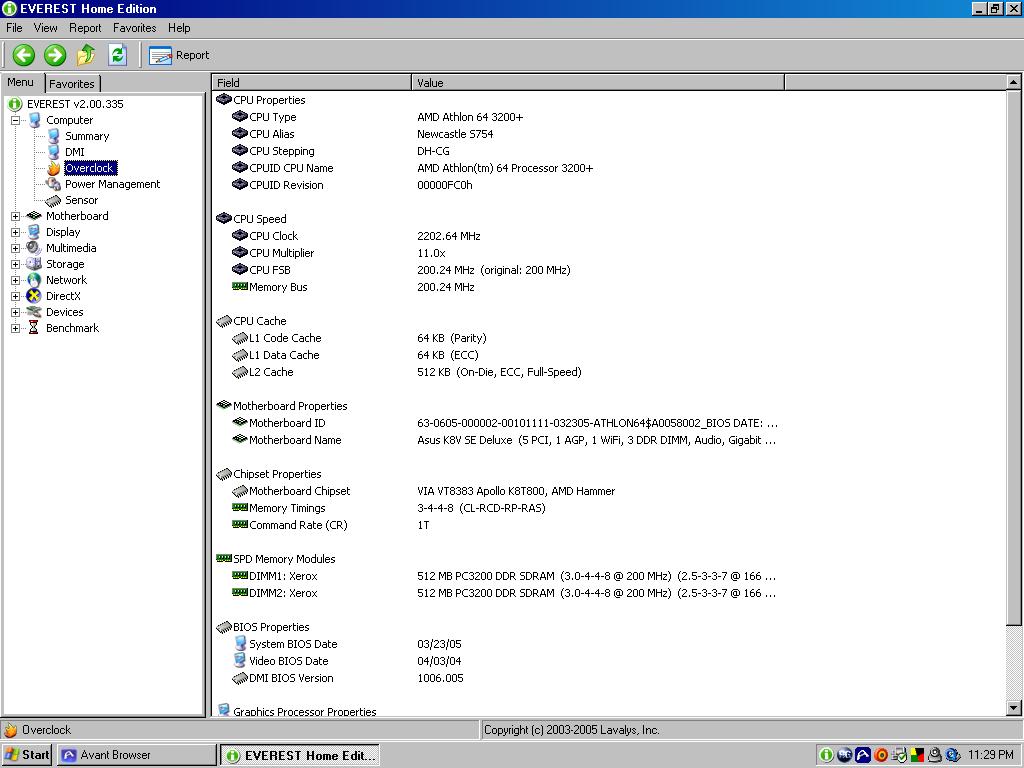This screenshot has width=1024, height=768.
Task: Expand the Storage tree node
Action: coord(16,264)
